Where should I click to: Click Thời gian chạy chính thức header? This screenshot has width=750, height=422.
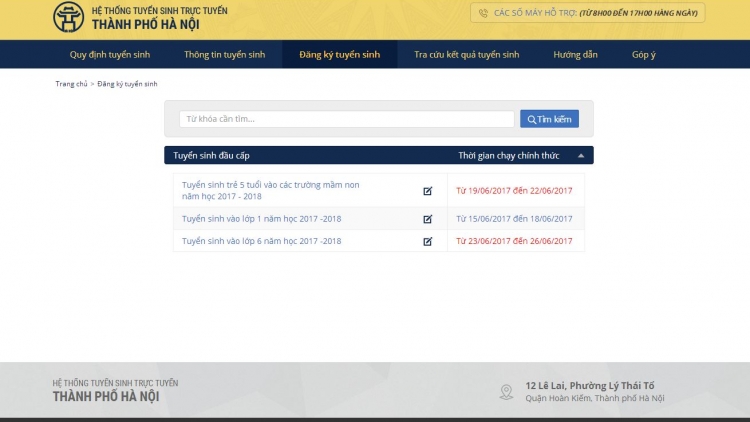pyautogui.click(x=508, y=155)
